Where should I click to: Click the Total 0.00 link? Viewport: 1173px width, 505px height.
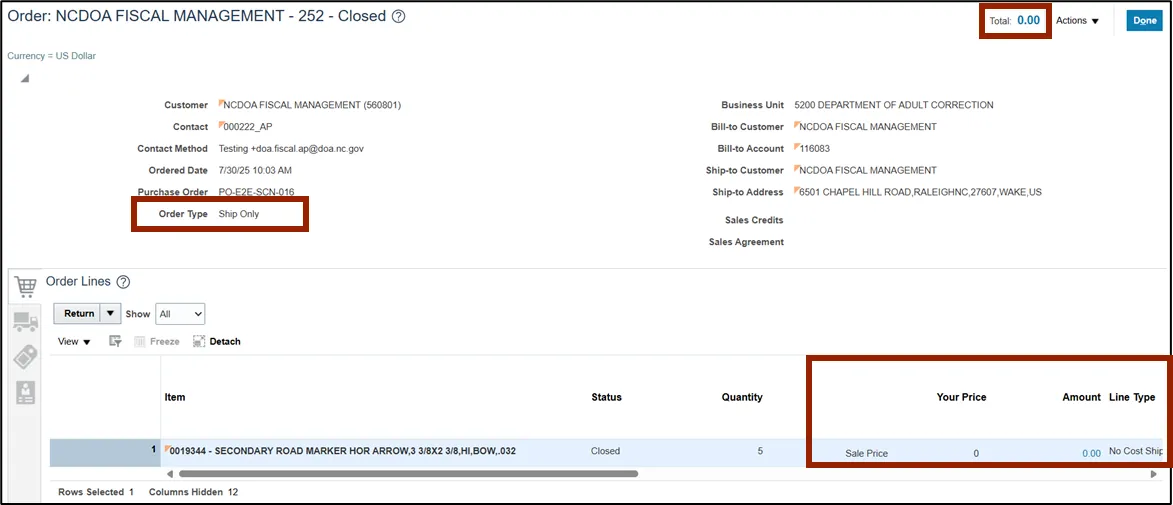(x=1029, y=20)
